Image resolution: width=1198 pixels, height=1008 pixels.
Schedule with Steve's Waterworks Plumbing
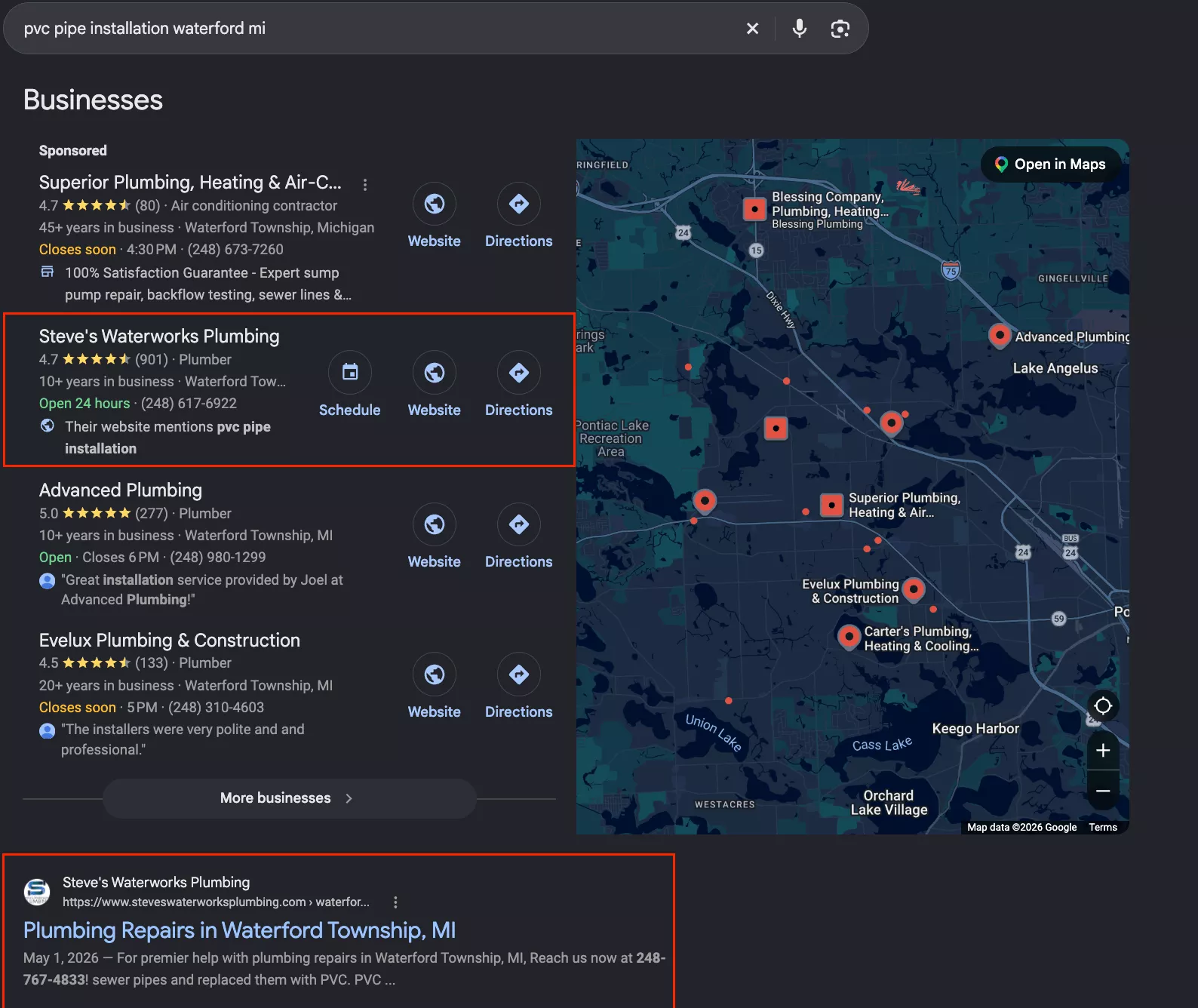(x=350, y=373)
